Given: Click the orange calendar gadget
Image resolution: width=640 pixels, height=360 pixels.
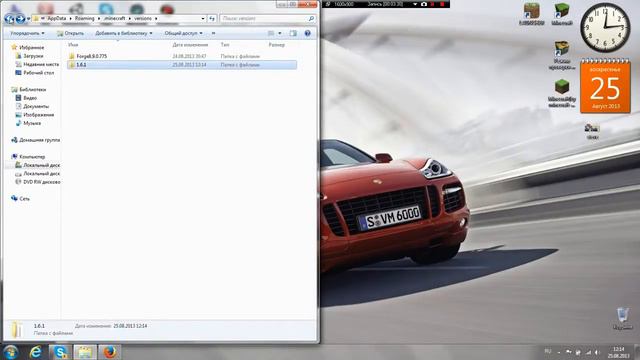Looking at the screenshot, I should 605,86.
